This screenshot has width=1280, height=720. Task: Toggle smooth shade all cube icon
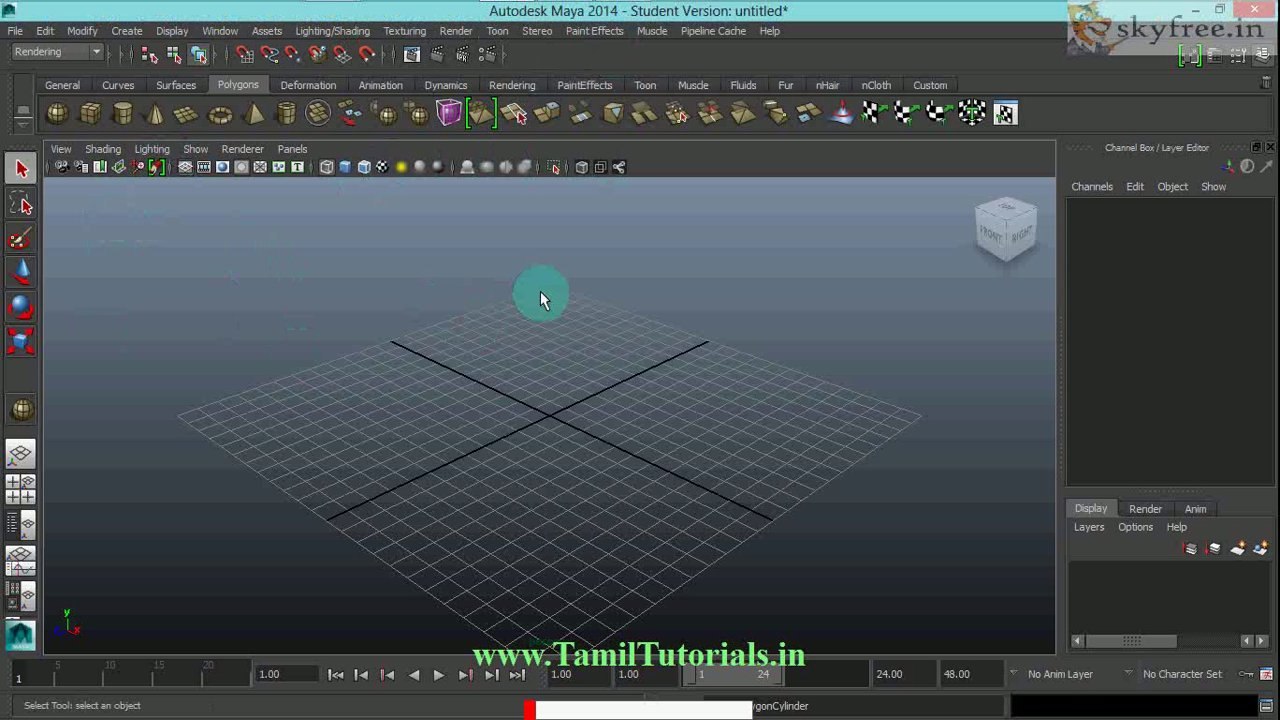[345, 167]
